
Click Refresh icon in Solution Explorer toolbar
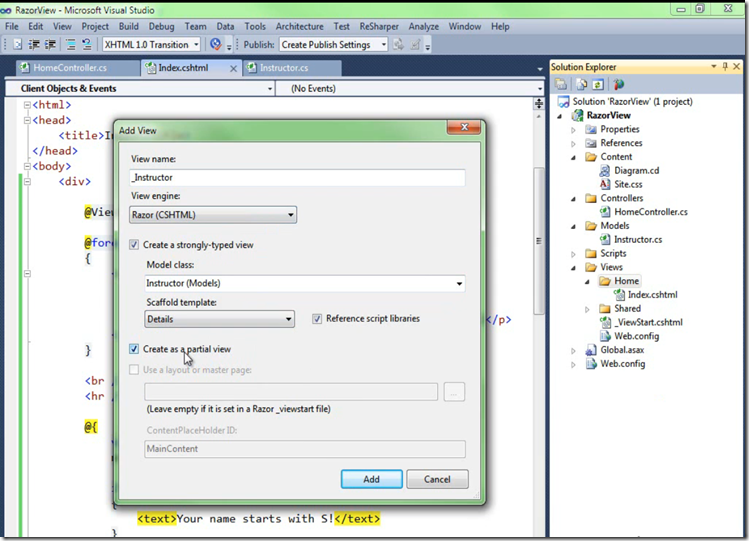[x=598, y=85]
